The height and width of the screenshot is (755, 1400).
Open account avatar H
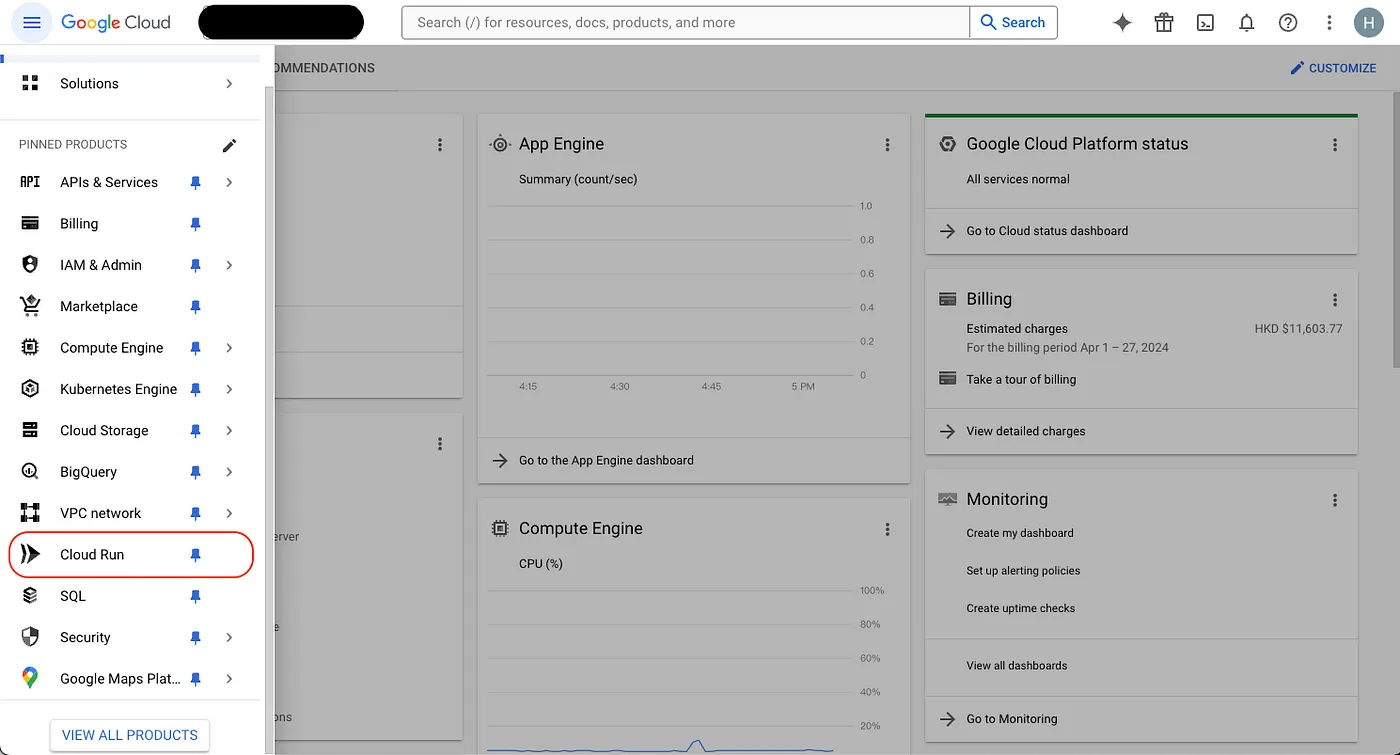point(1369,23)
